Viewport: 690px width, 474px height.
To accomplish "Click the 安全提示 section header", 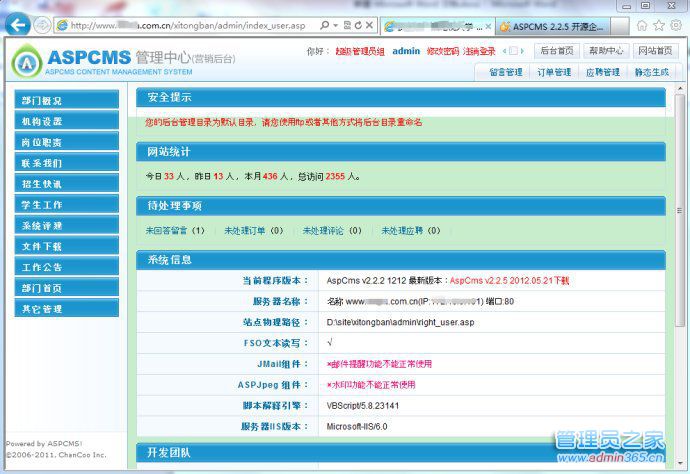I will [x=401, y=97].
